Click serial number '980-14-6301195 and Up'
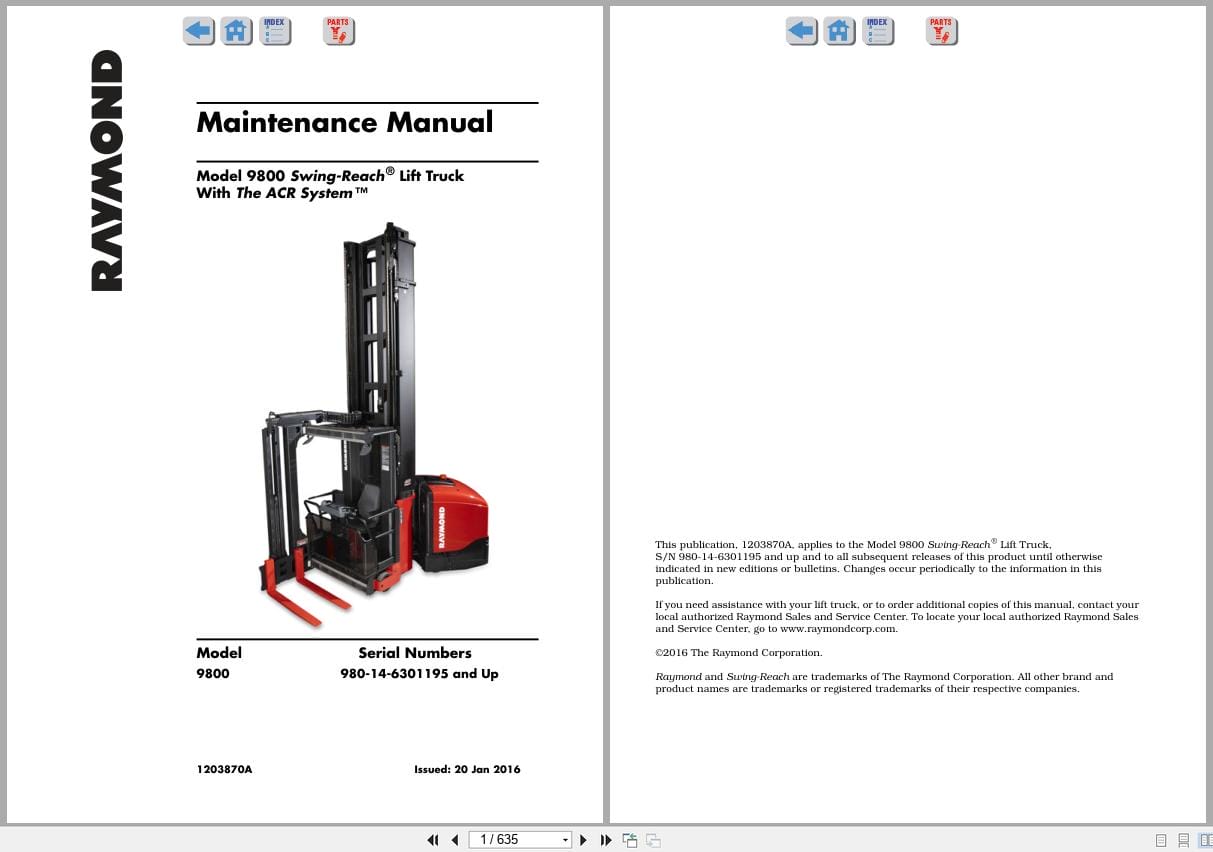This screenshot has height=852, width=1213. [x=419, y=674]
